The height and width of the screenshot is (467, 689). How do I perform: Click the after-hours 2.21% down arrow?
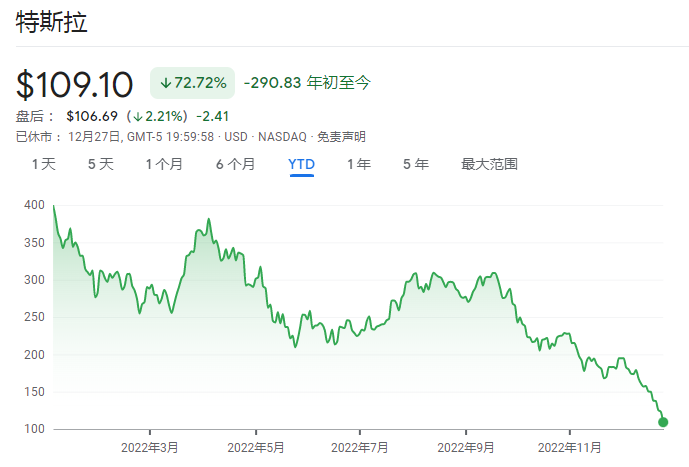click(138, 117)
